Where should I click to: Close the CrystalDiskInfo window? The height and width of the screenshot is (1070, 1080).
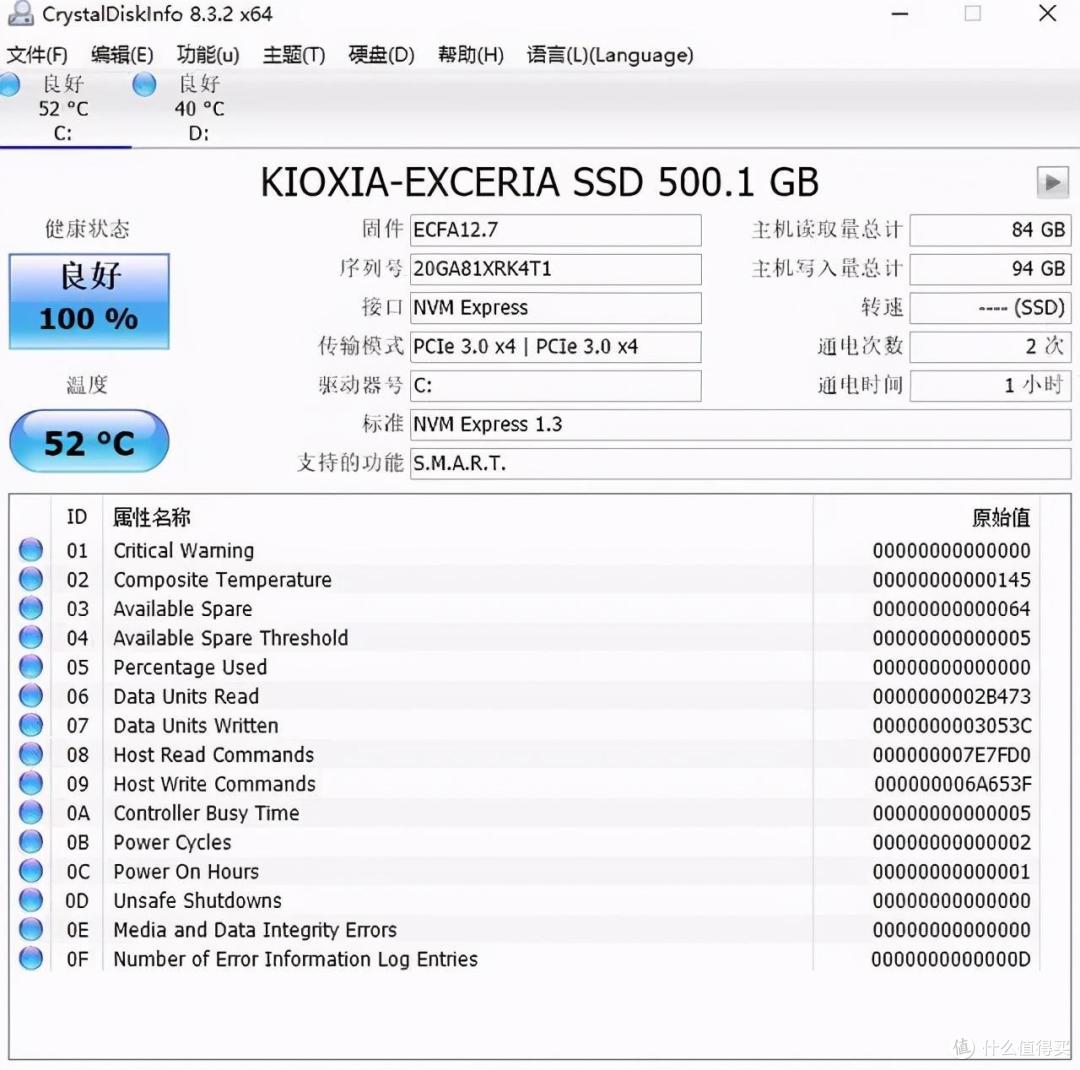[x=1048, y=13]
